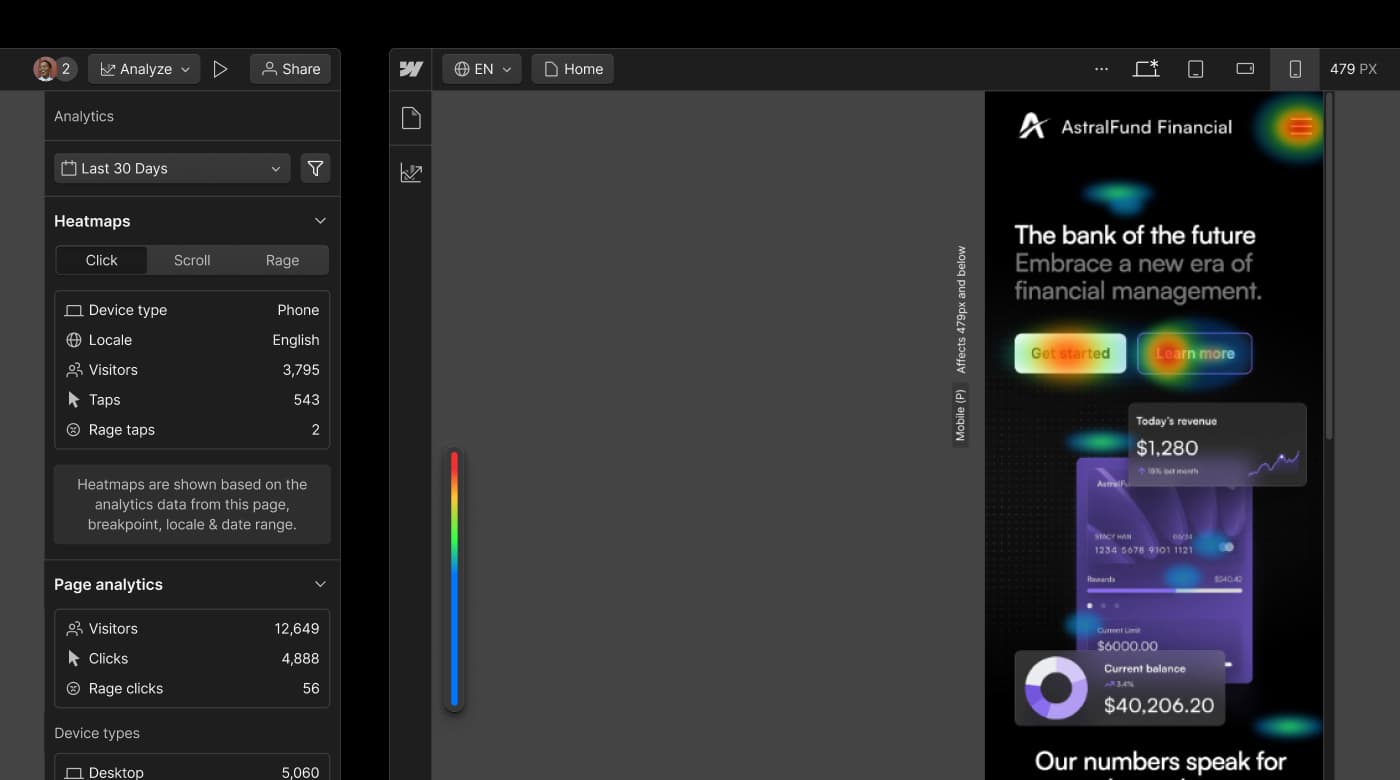Screen dimensions: 1400x780
Task: Click the heatmap color intensity scale
Action: tap(454, 579)
